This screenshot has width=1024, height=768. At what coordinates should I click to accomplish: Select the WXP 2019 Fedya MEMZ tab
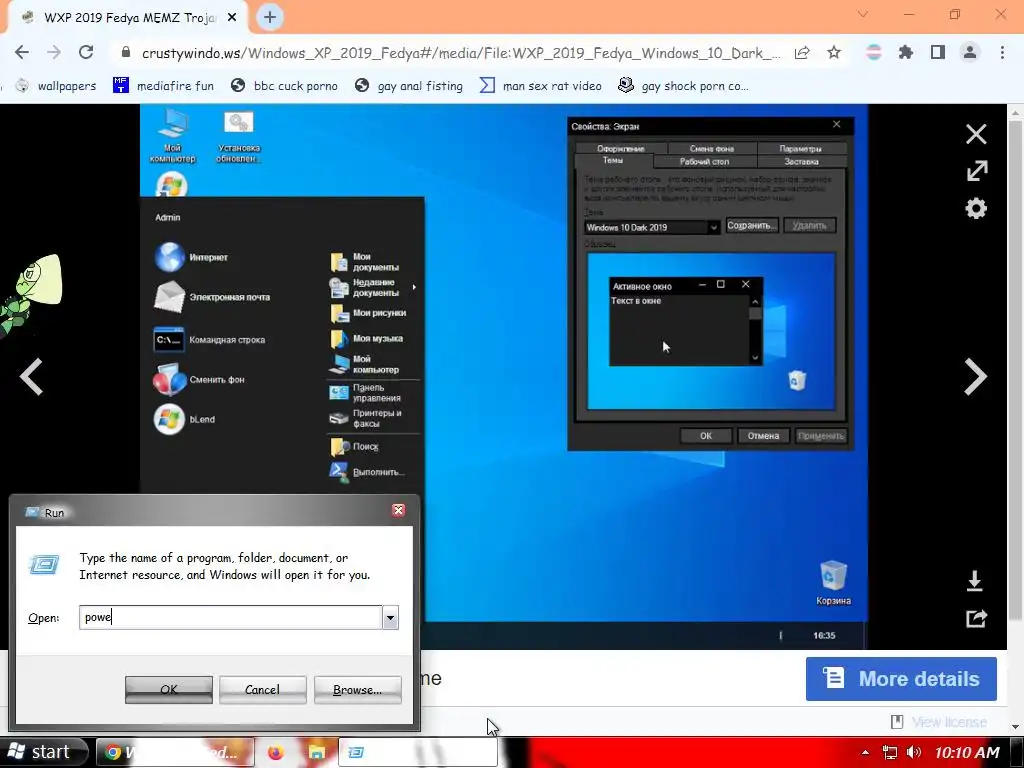point(129,18)
